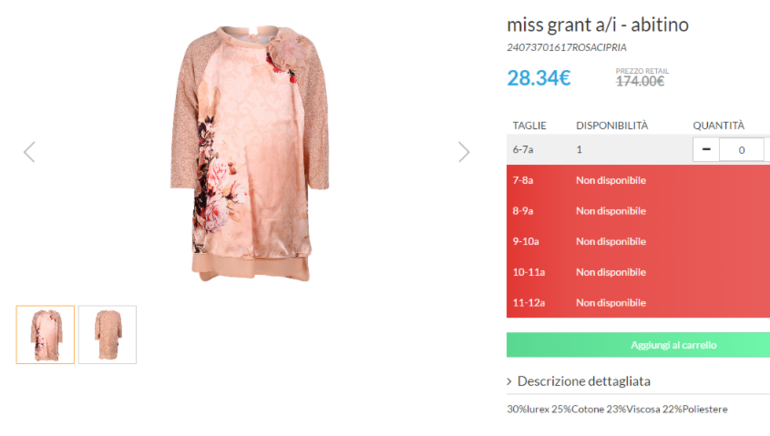Decrease quantity with the minus button
Screen dimensions: 770x436
coord(706,149)
